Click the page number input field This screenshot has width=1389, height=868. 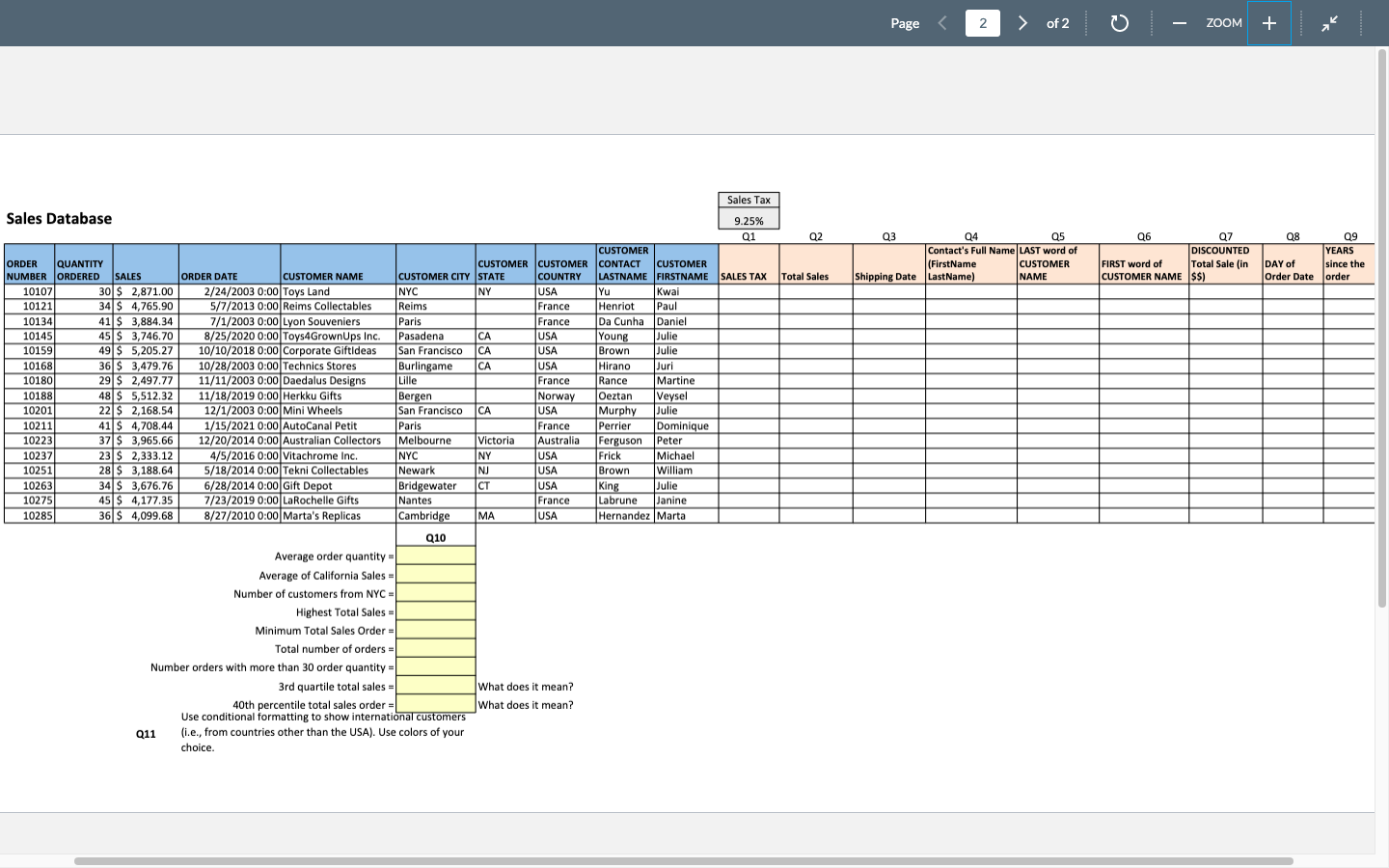(x=983, y=23)
